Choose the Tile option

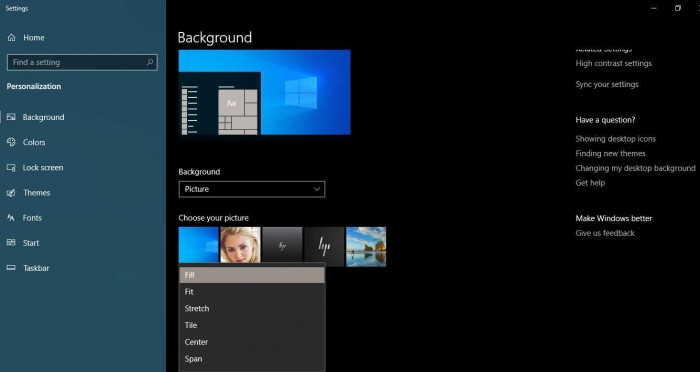(252, 325)
